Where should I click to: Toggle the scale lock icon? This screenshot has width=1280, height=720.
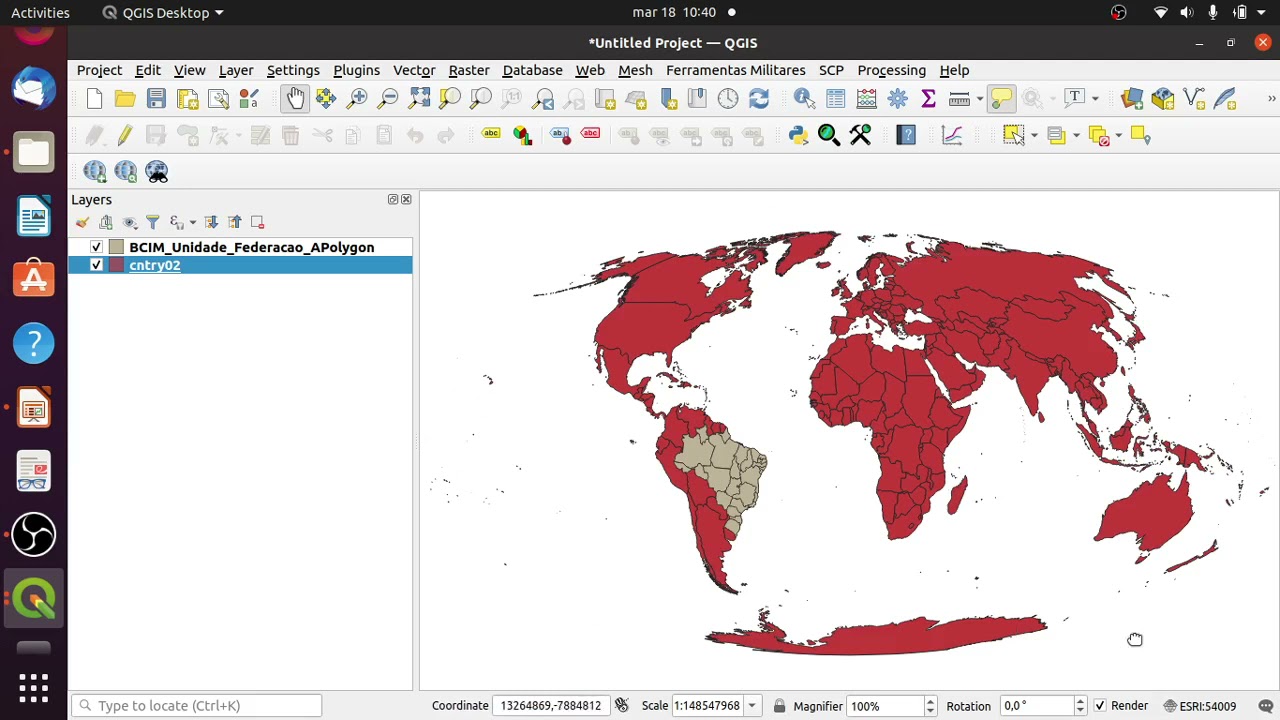pos(779,706)
